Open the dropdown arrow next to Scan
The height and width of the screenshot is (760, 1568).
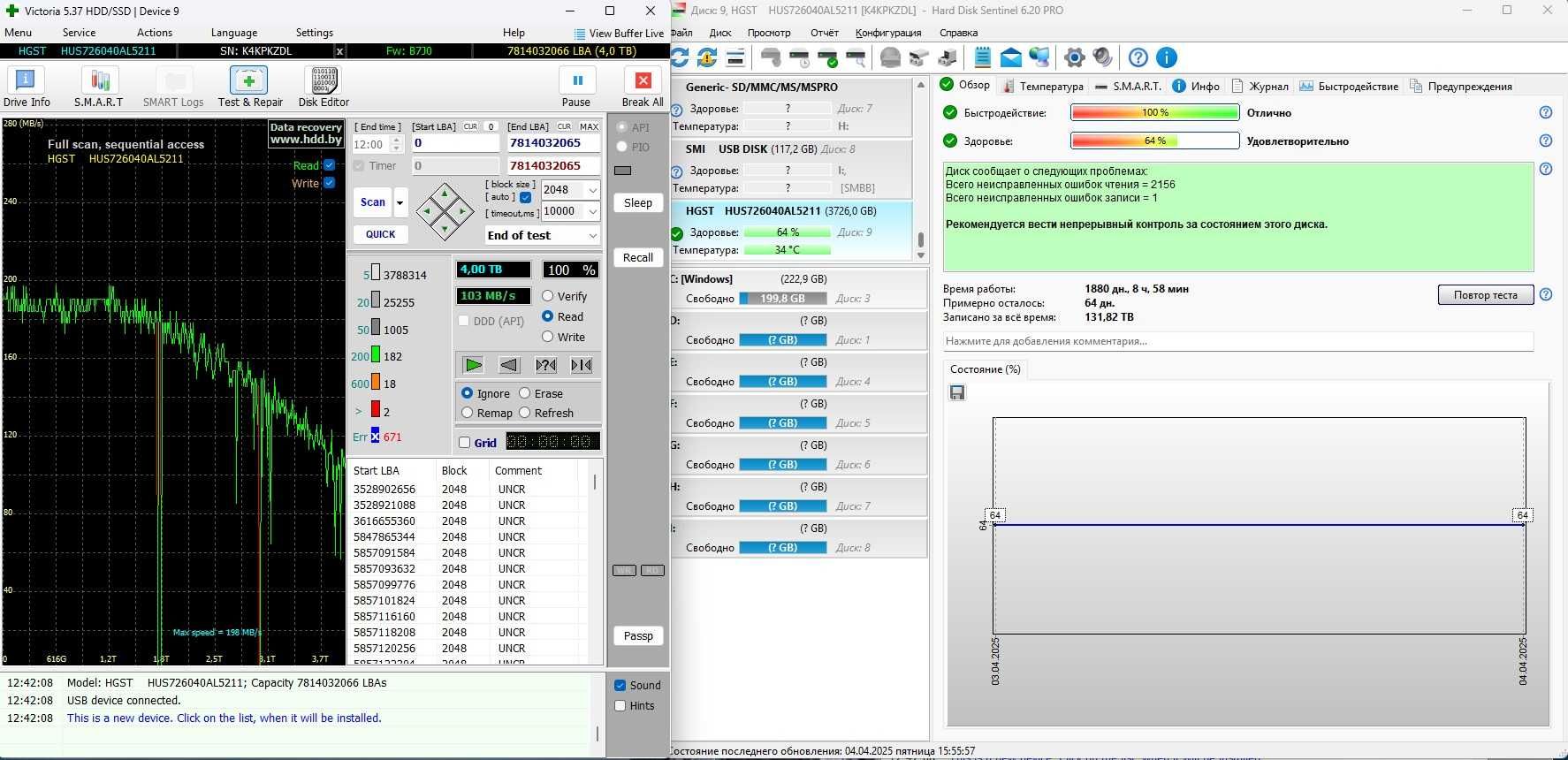[x=400, y=202]
